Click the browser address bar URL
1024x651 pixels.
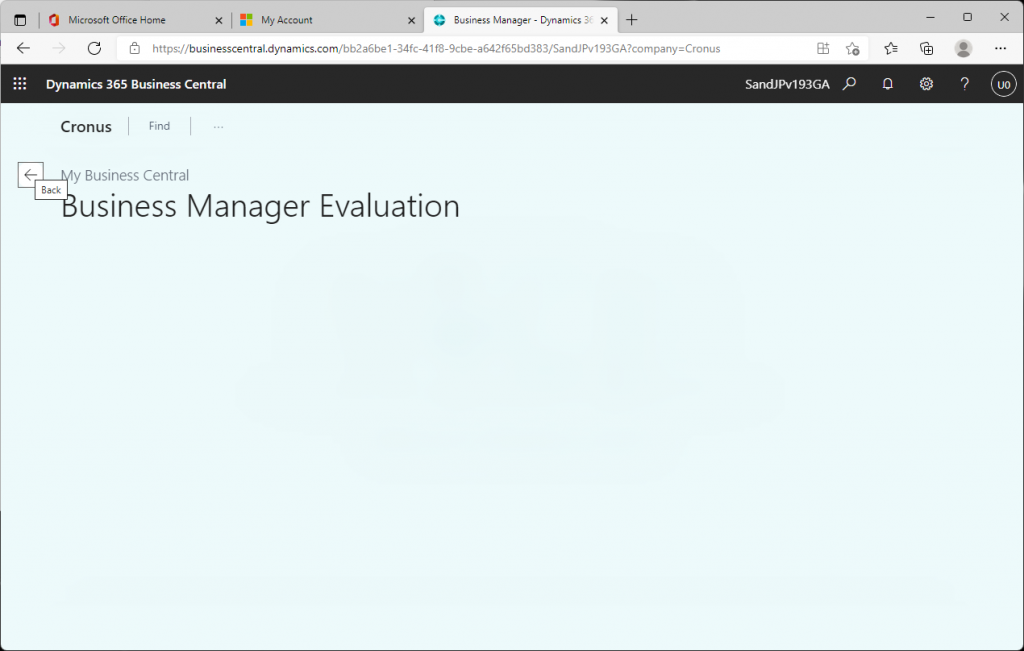click(436, 48)
